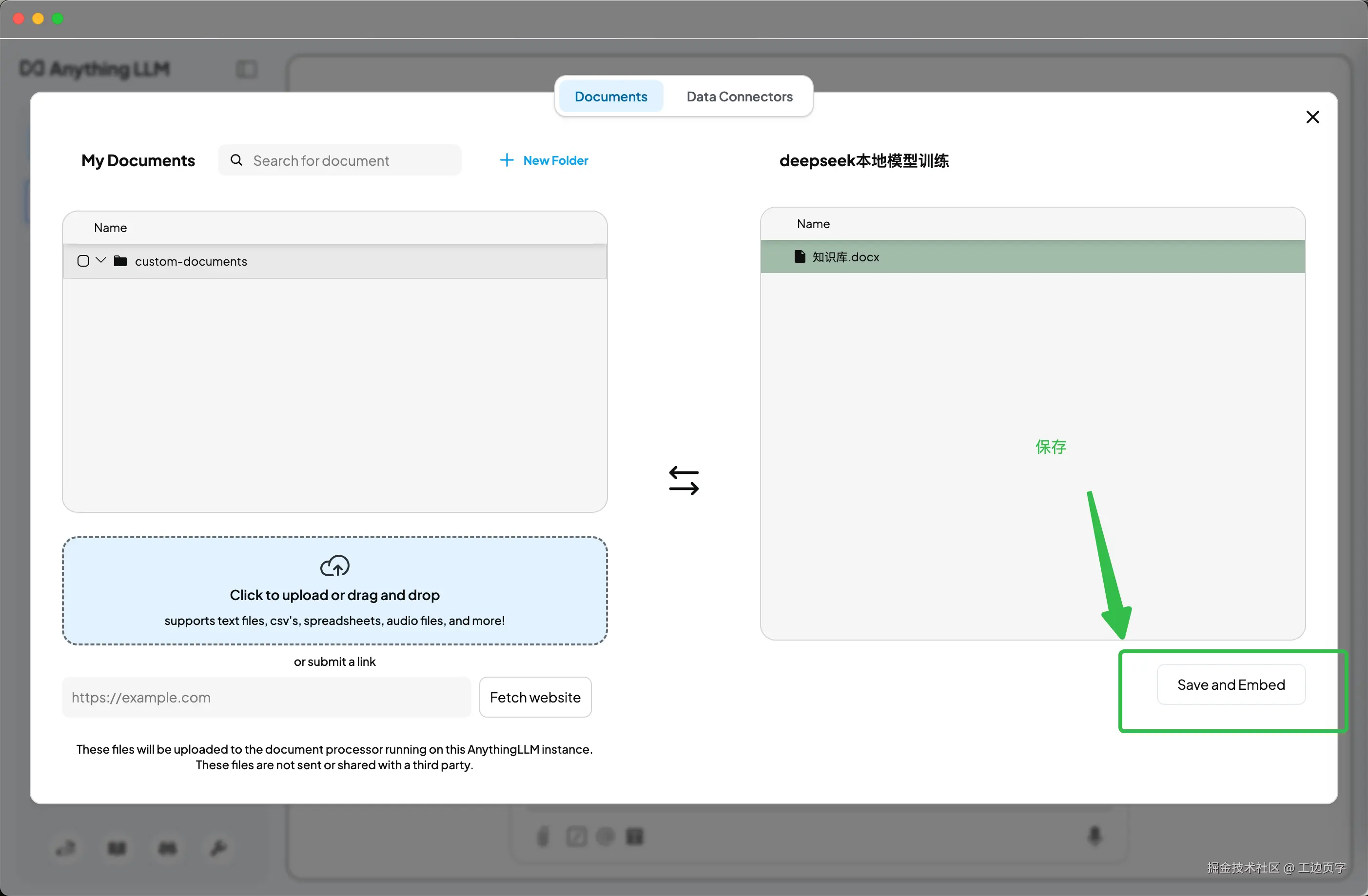
Task: Open settings via the wrench icon
Action: coord(218,847)
